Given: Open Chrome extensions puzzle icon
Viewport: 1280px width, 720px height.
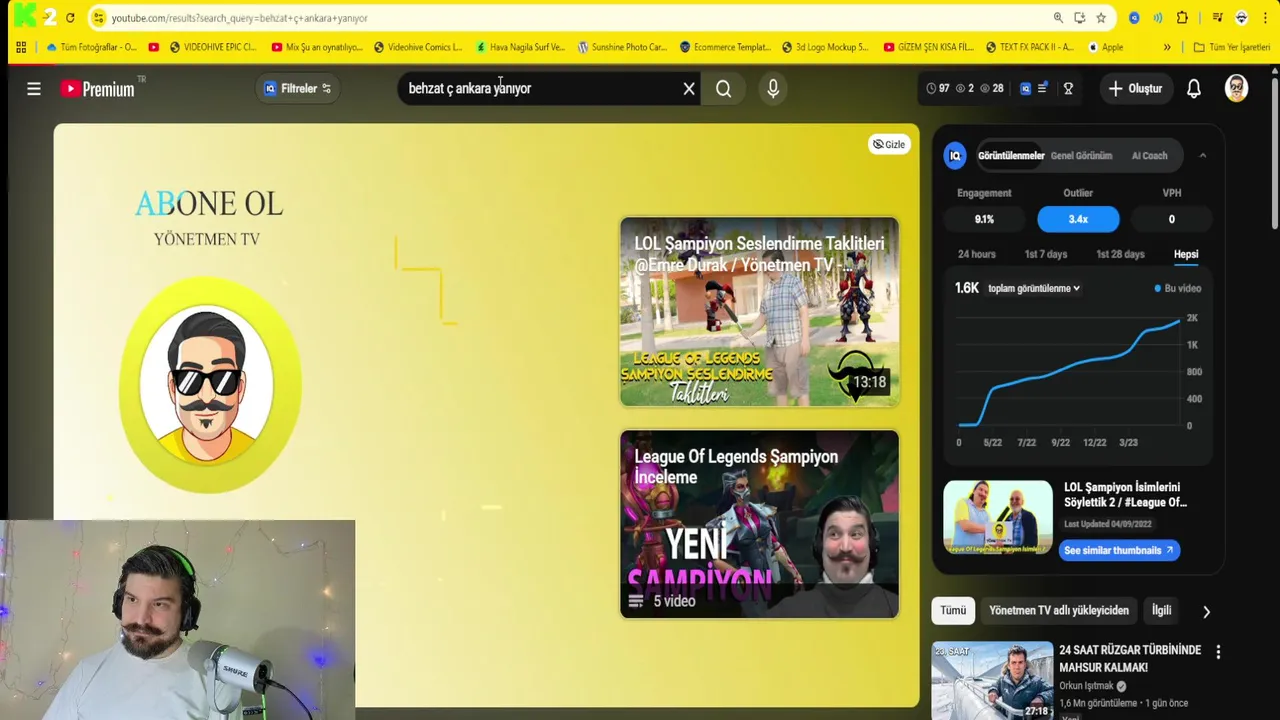Looking at the screenshot, I should [1182, 18].
